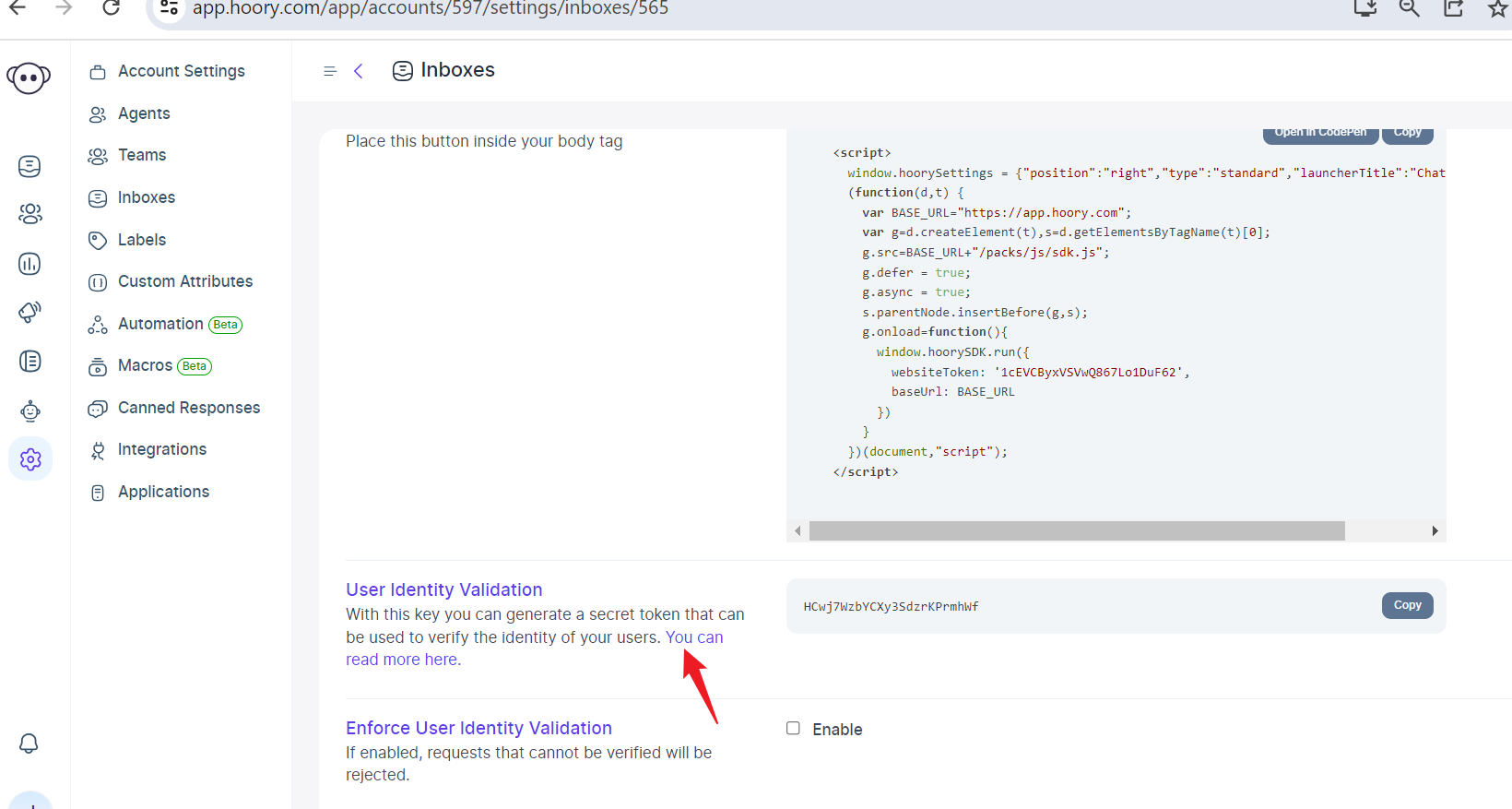Open Macros Beta in the settings menu

(x=149, y=366)
